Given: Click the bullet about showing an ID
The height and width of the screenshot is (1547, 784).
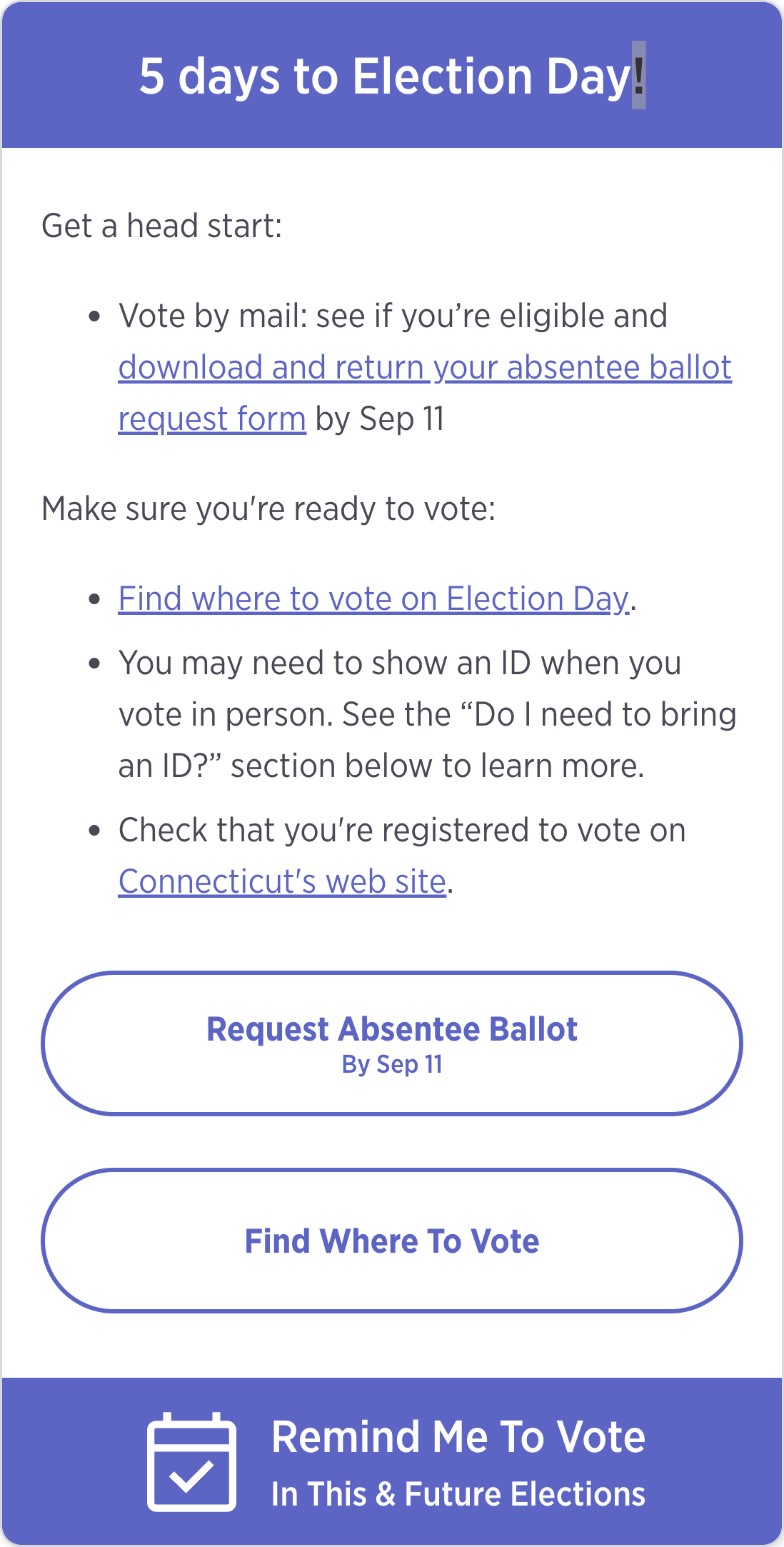Looking at the screenshot, I should pos(401,712).
